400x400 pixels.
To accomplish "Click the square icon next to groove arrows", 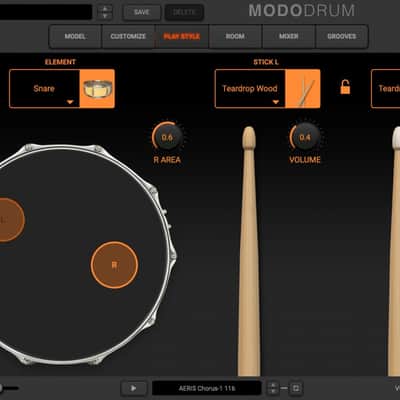I will [295, 388].
